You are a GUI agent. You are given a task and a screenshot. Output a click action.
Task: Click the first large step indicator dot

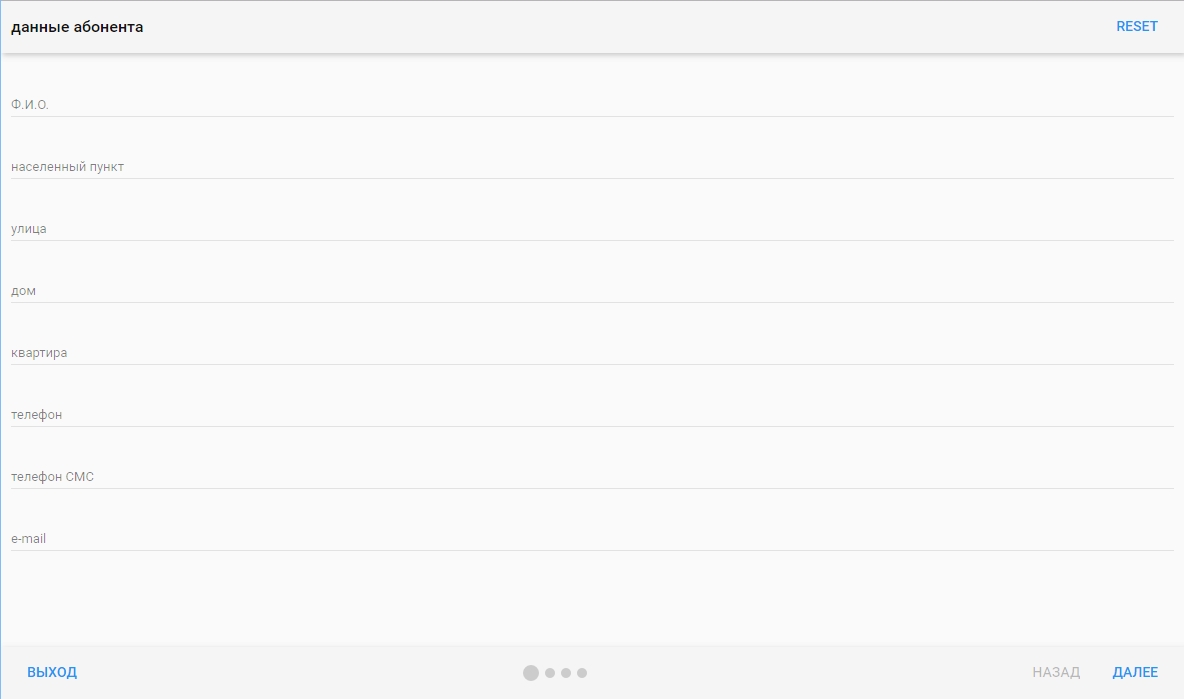(x=531, y=673)
